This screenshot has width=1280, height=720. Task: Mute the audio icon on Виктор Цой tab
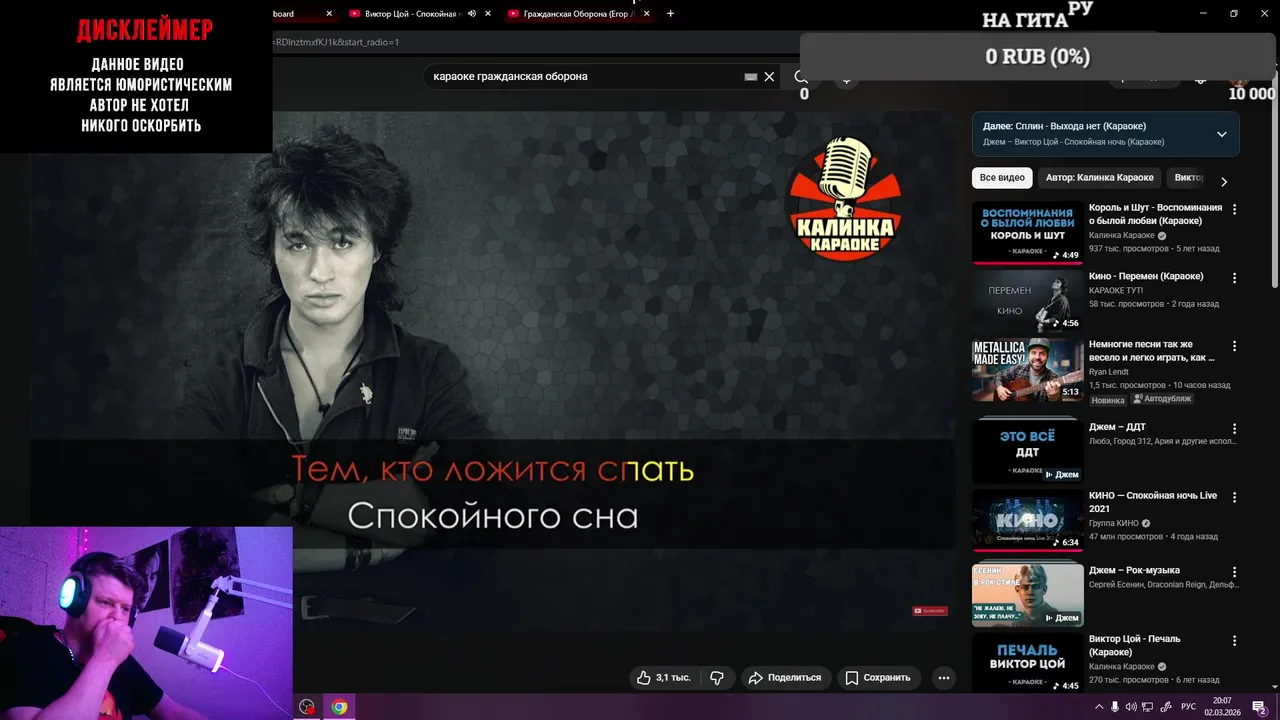point(470,14)
